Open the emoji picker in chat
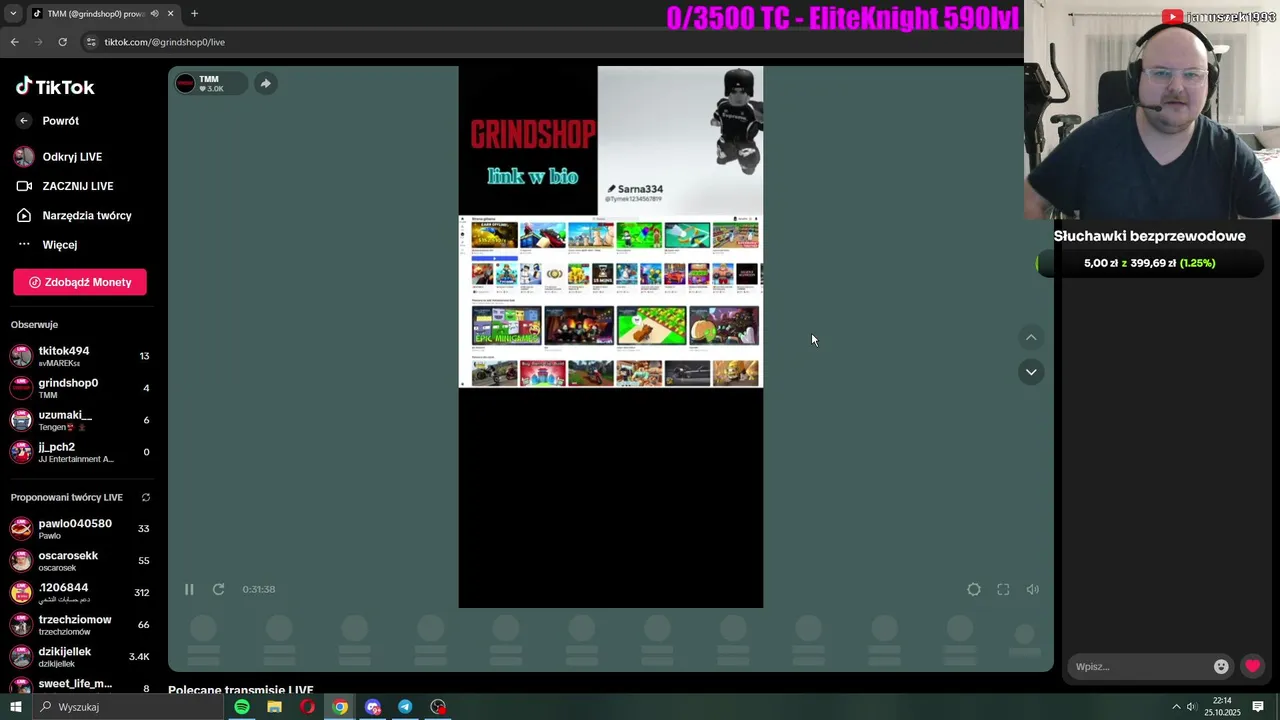Image resolution: width=1280 pixels, height=720 pixels. click(x=1221, y=666)
